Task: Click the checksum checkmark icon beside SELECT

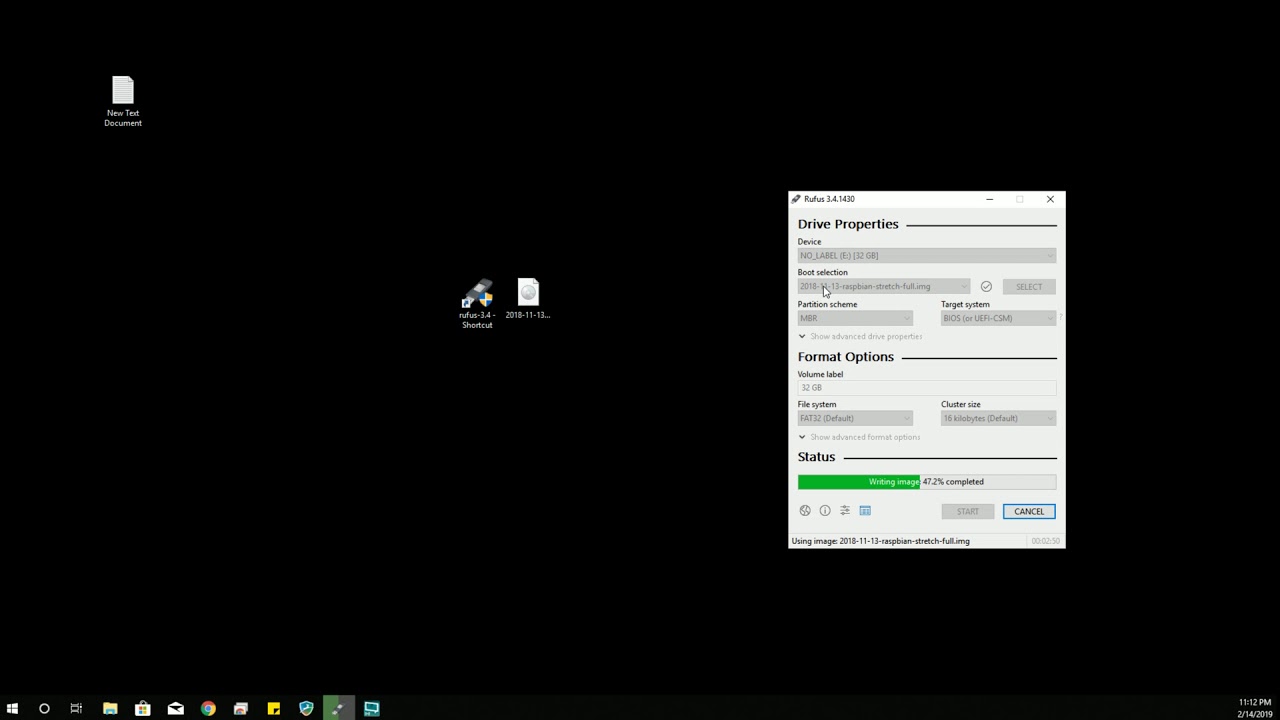Action: 986,286
